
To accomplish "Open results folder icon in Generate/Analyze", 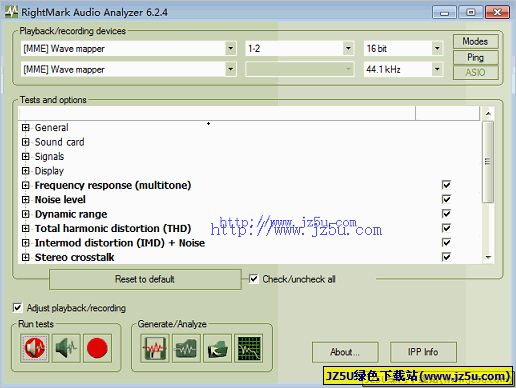I will click(217, 348).
